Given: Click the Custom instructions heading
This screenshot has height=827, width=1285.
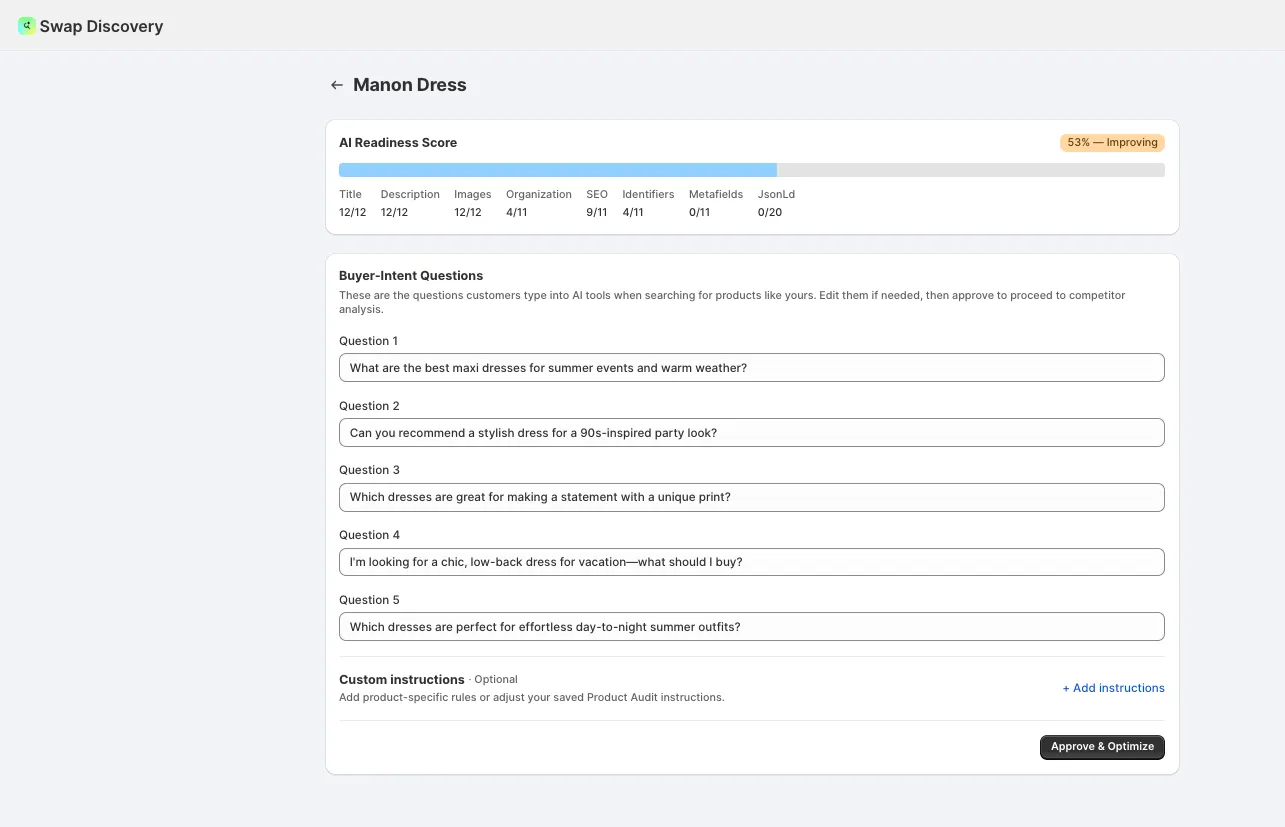Looking at the screenshot, I should coord(402,680).
